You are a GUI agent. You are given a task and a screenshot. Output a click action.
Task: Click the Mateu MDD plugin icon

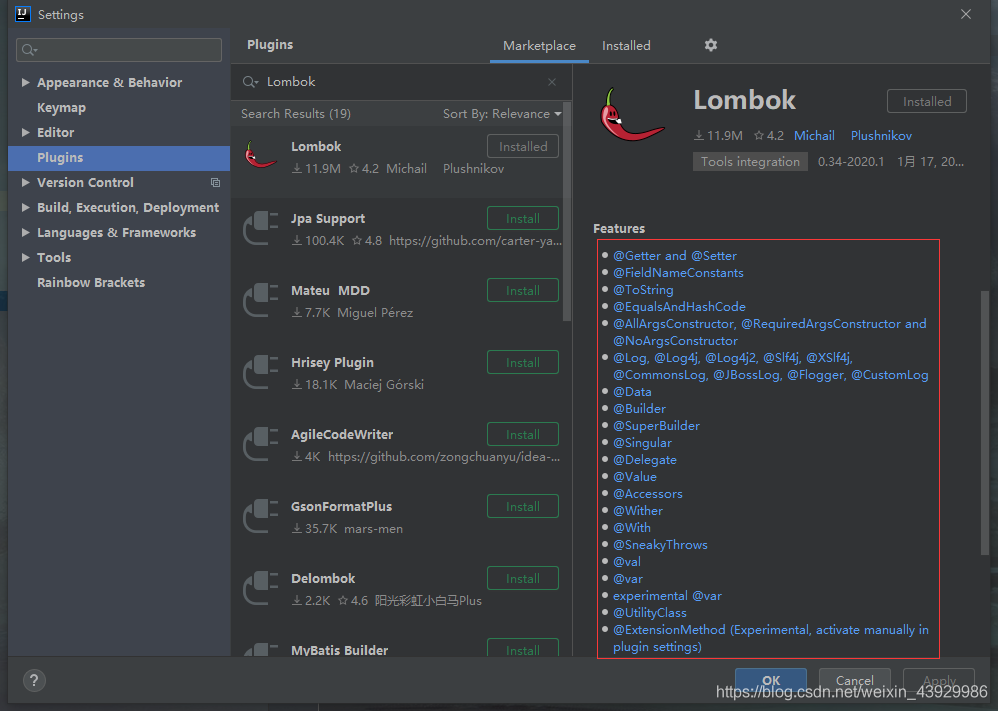(x=261, y=300)
